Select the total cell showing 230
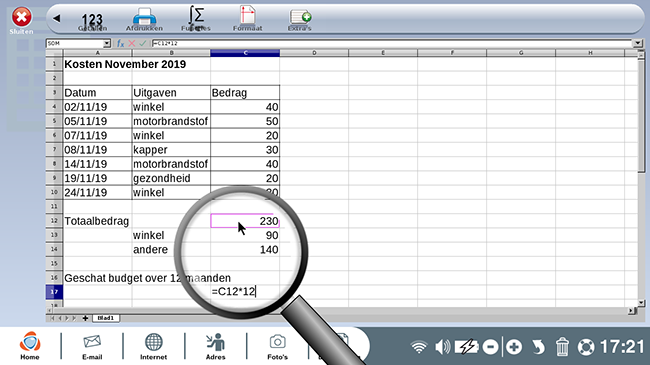The width and height of the screenshot is (650, 365). tap(245, 221)
